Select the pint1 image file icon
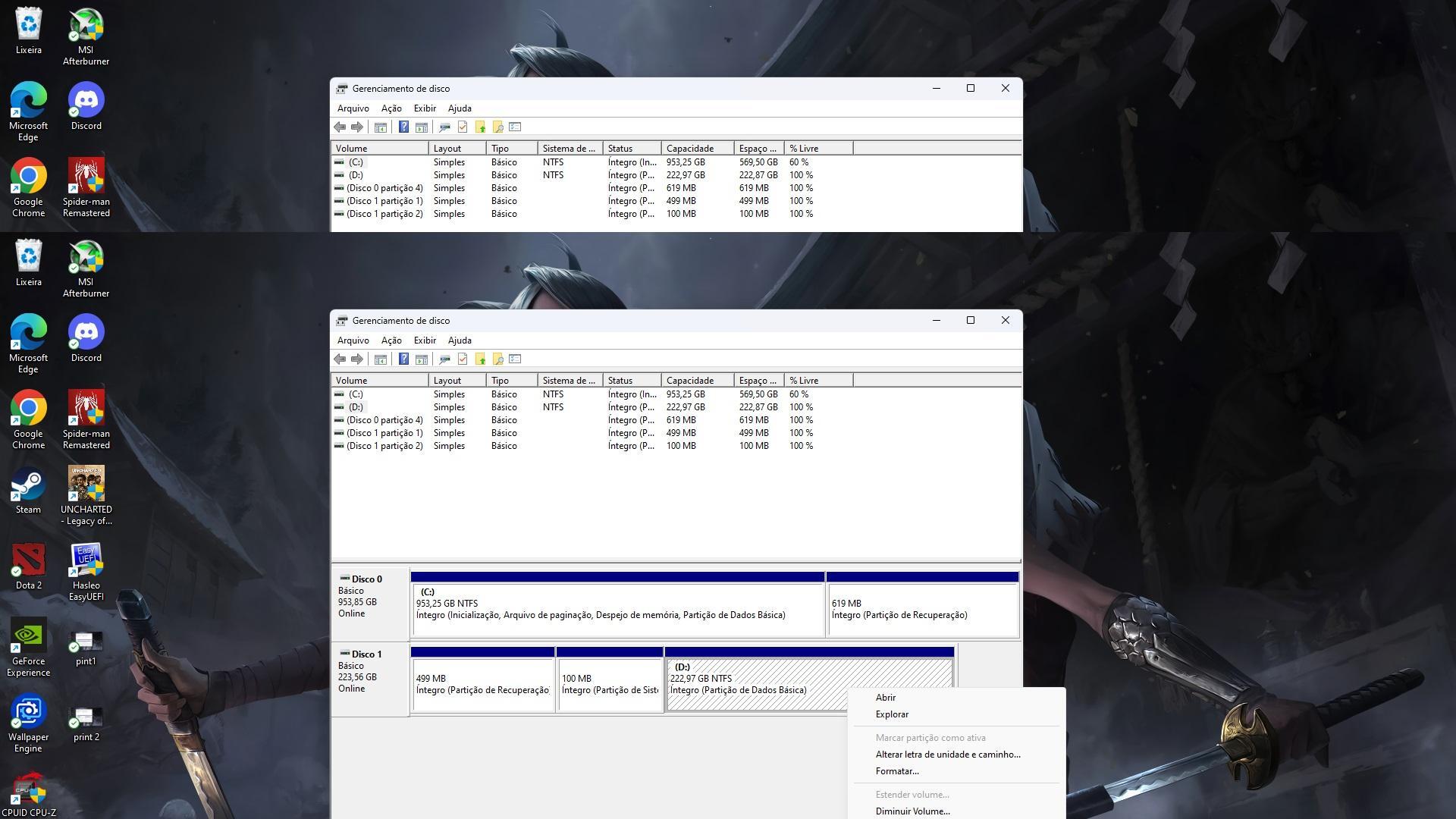 point(86,648)
